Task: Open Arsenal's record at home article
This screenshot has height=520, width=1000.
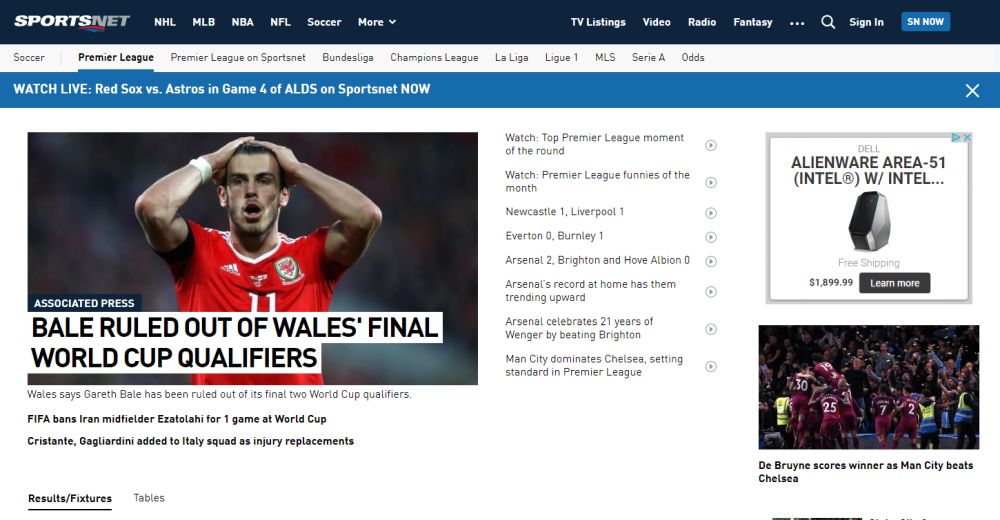Action: pyautogui.click(x=591, y=291)
